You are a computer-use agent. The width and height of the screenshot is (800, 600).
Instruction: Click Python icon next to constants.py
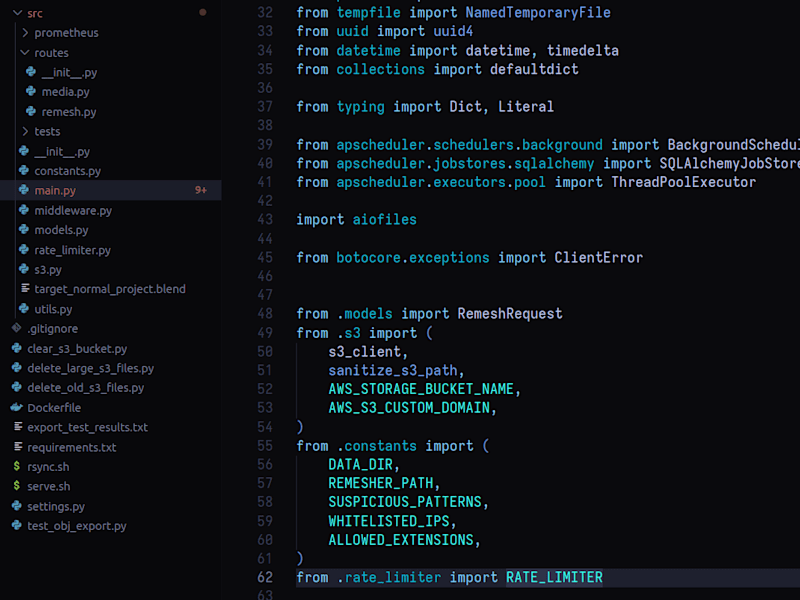pyautogui.click(x=24, y=170)
